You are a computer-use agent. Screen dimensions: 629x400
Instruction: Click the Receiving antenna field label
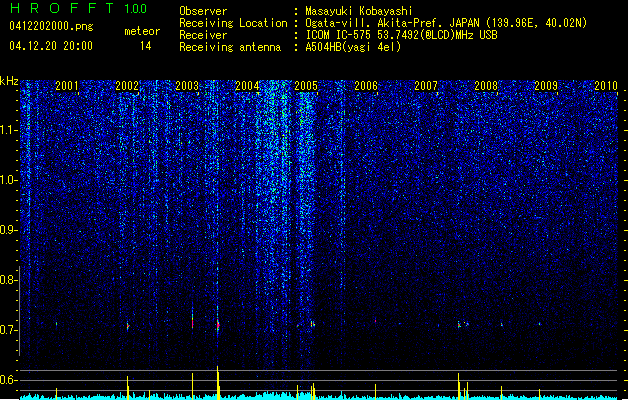pos(230,47)
